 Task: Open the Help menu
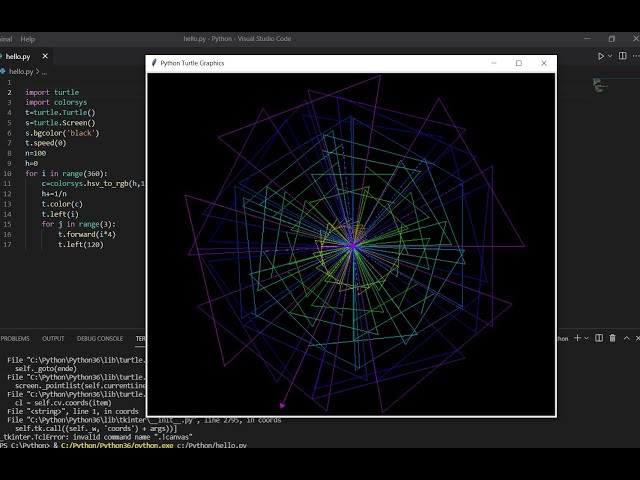click(28, 39)
